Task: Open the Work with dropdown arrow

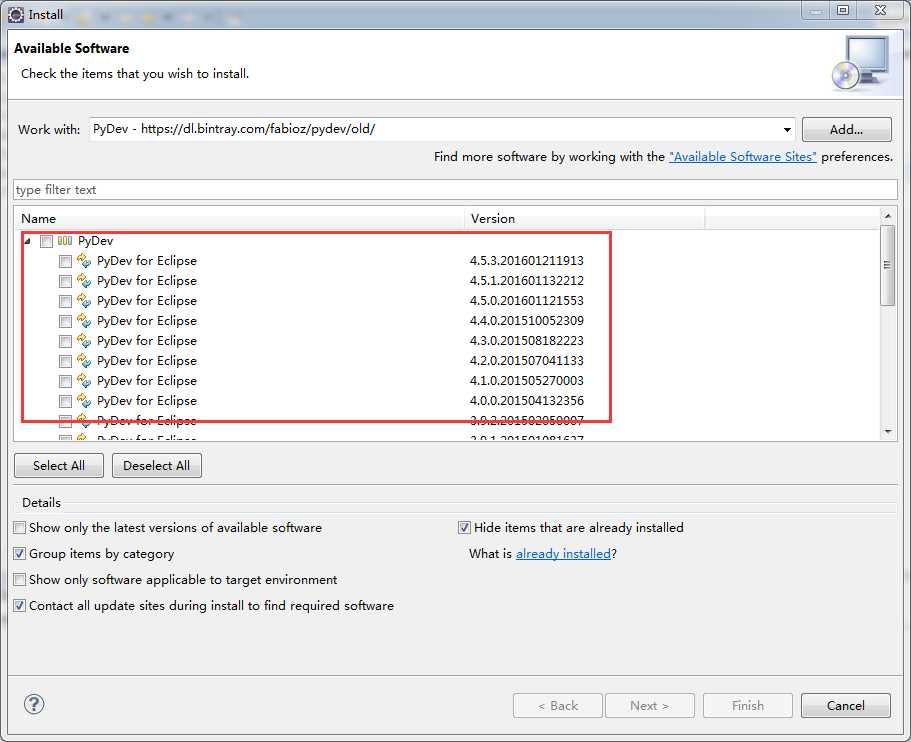Action: click(x=787, y=130)
